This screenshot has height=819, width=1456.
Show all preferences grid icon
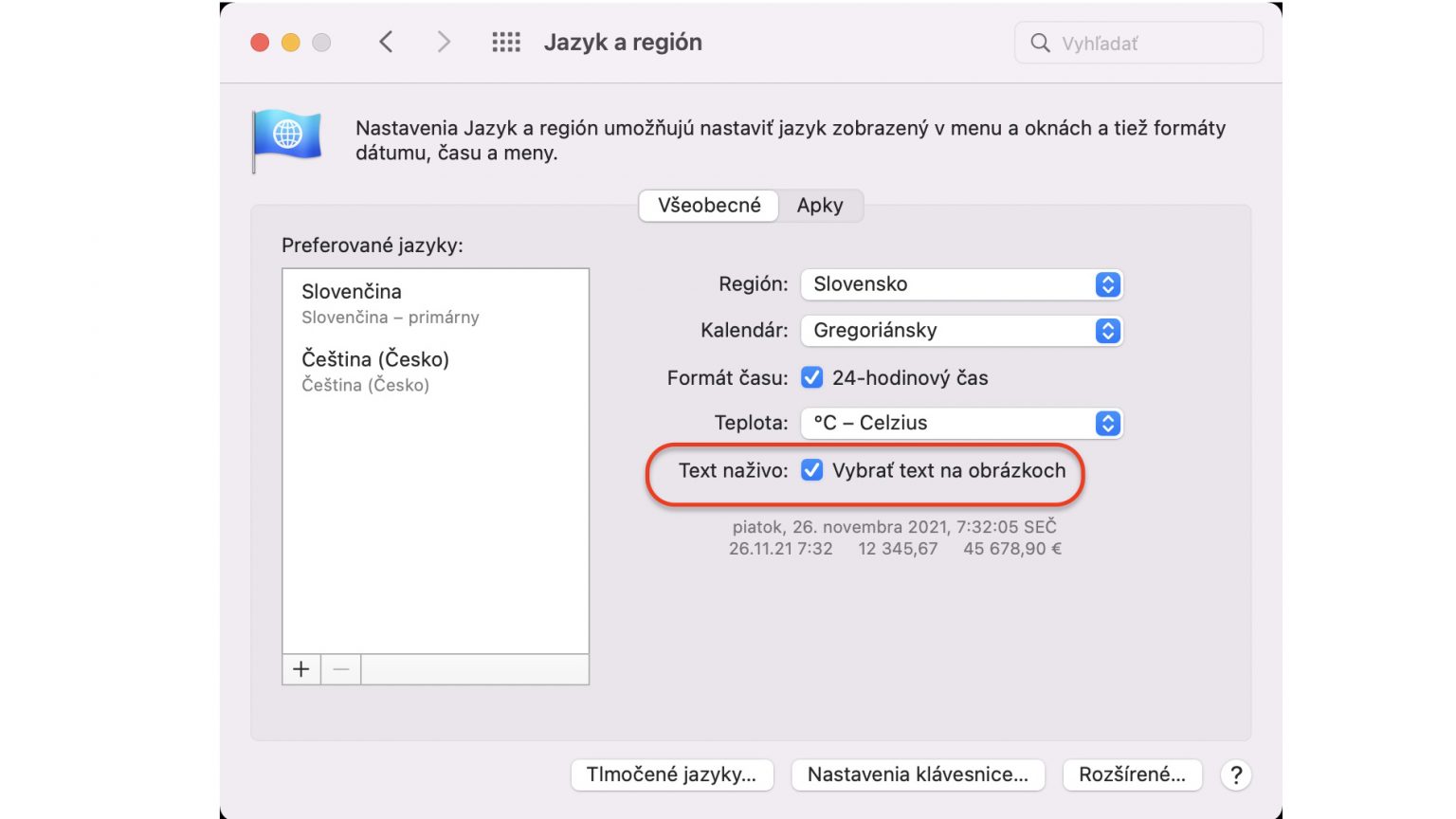(506, 42)
